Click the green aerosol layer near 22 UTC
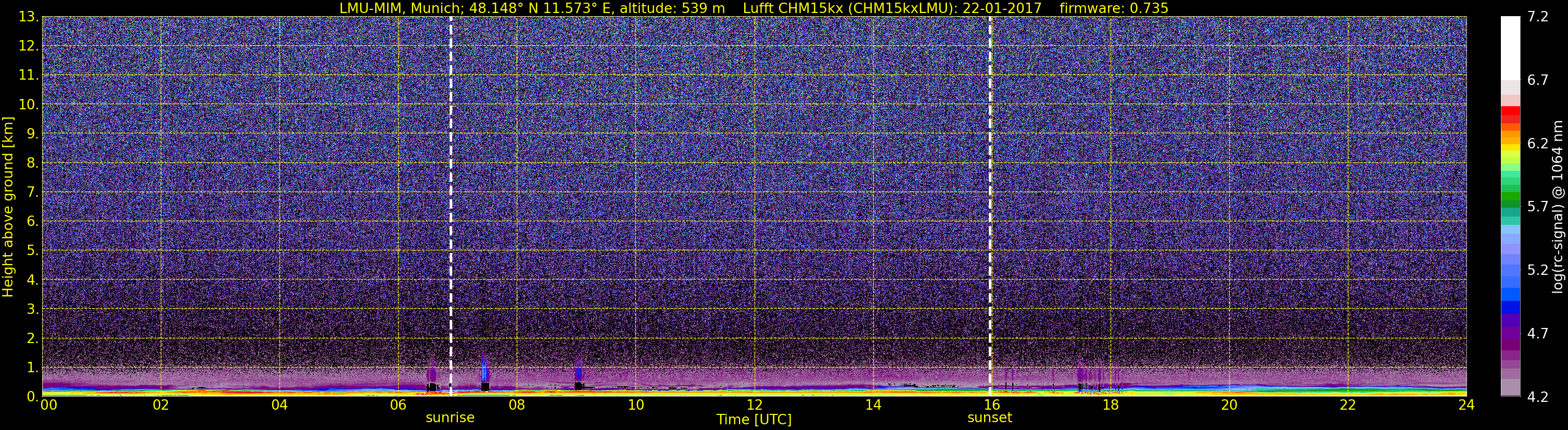The width and height of the screenshot is (1568, 430). [x=1348, y=389]
